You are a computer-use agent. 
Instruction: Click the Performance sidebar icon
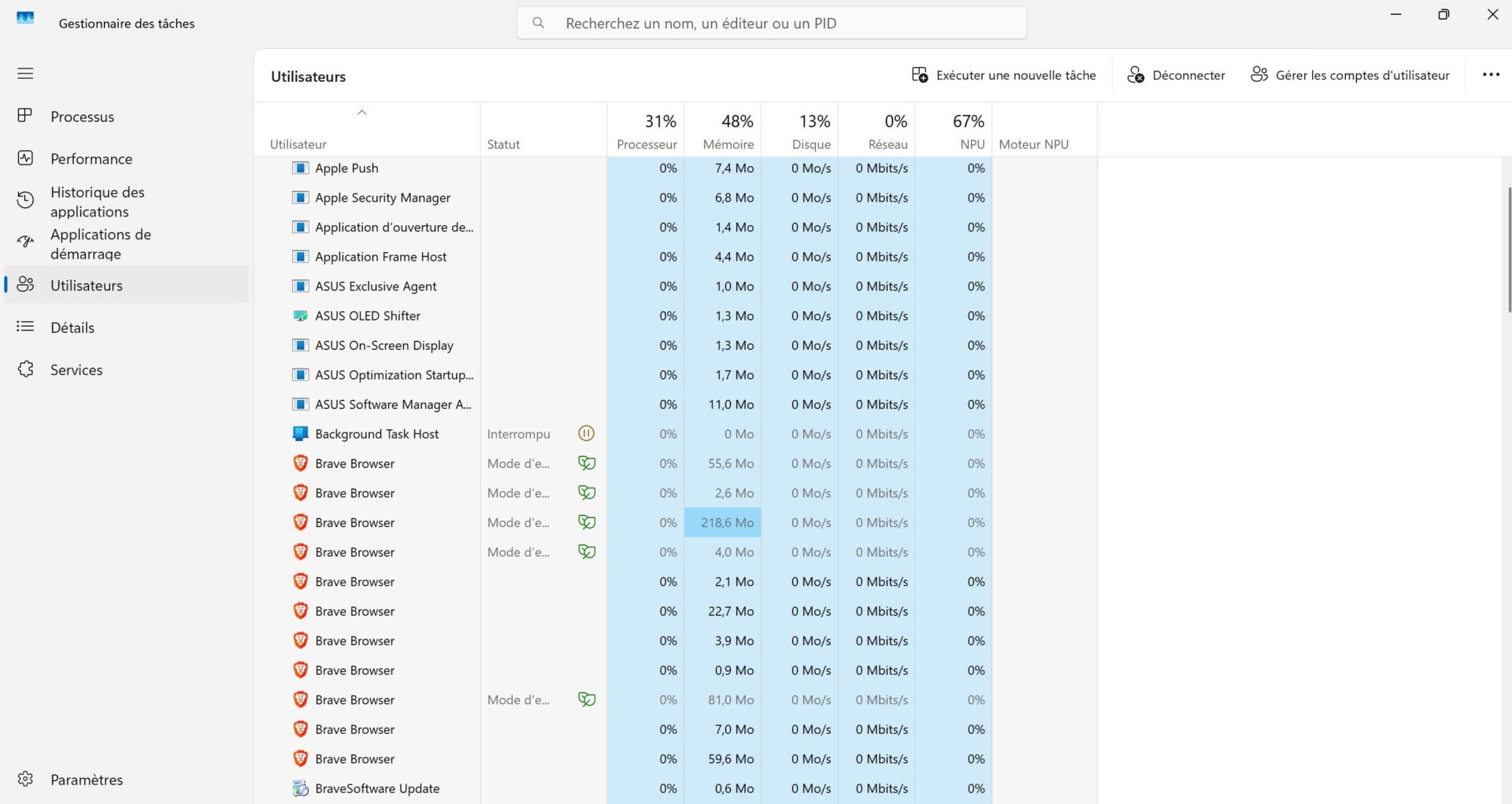click(25, 158)
